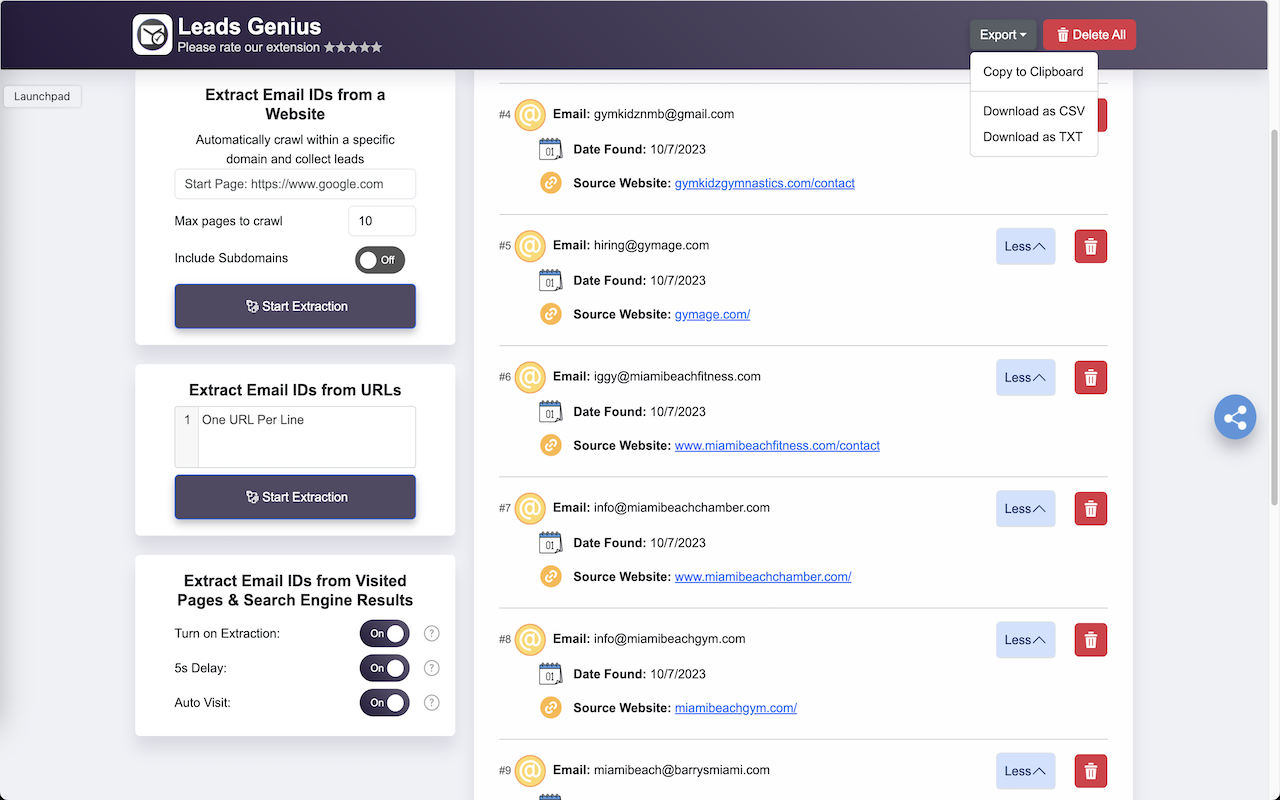The height and width of the screenshot is (800, 1280).
Task: Select email text gymkidznmb@gmail.com
Action: [664, 114]
